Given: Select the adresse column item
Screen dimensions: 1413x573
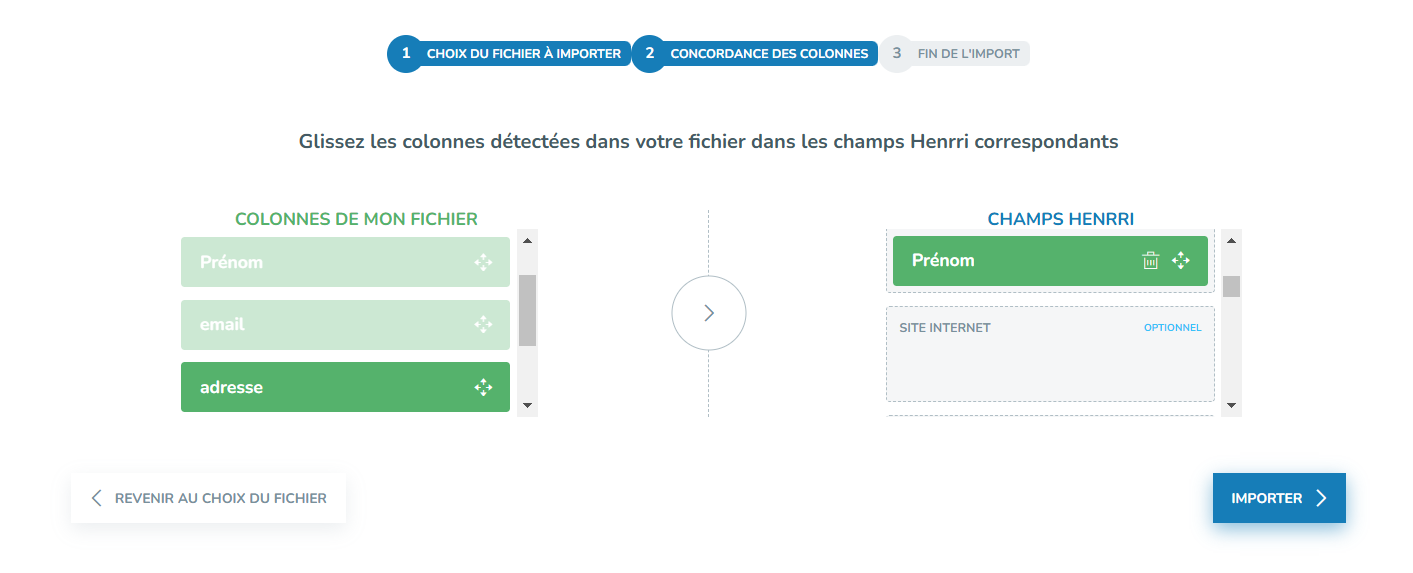Looking at the screenshot, I should point(345,387).
